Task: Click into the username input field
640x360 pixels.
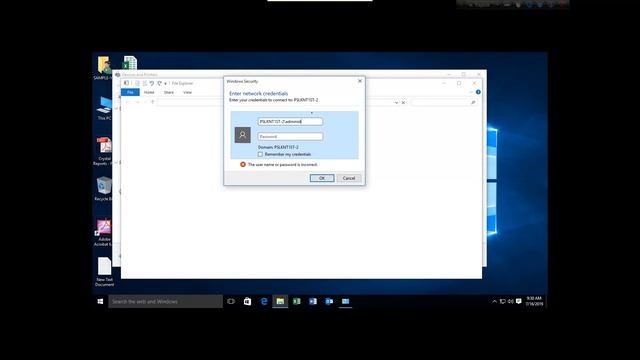Action: click(290, 122)
